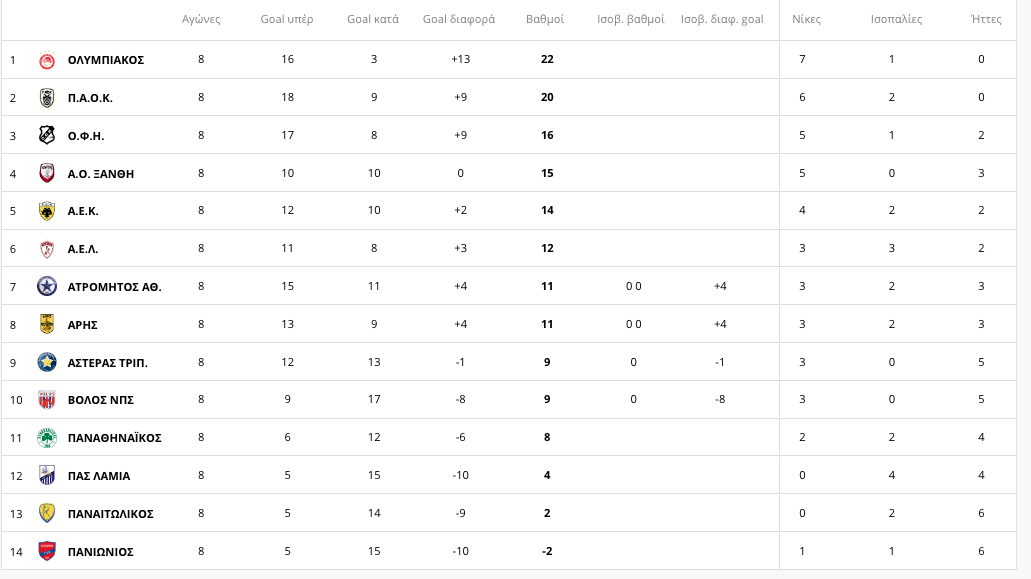Click the Goal υπέρ column header
1031x579 pixels.
click(287, 20)
